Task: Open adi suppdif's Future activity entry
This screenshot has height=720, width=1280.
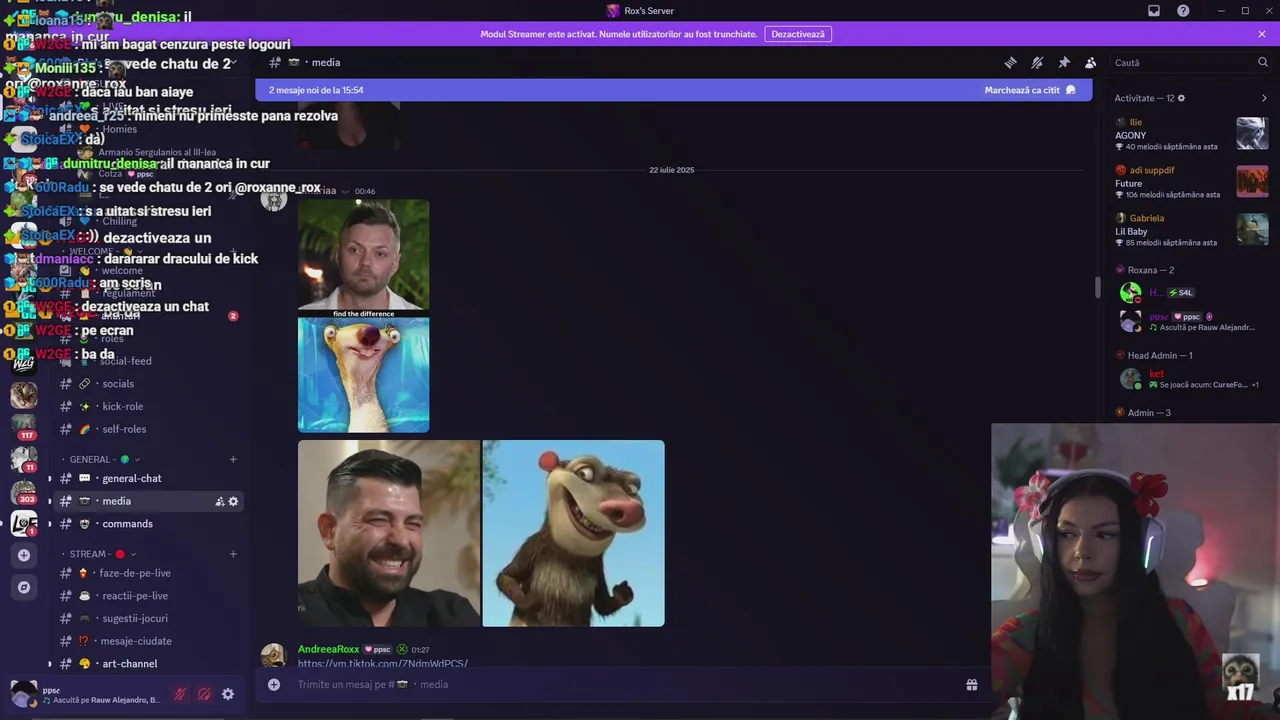Action: coord(1192,182)
